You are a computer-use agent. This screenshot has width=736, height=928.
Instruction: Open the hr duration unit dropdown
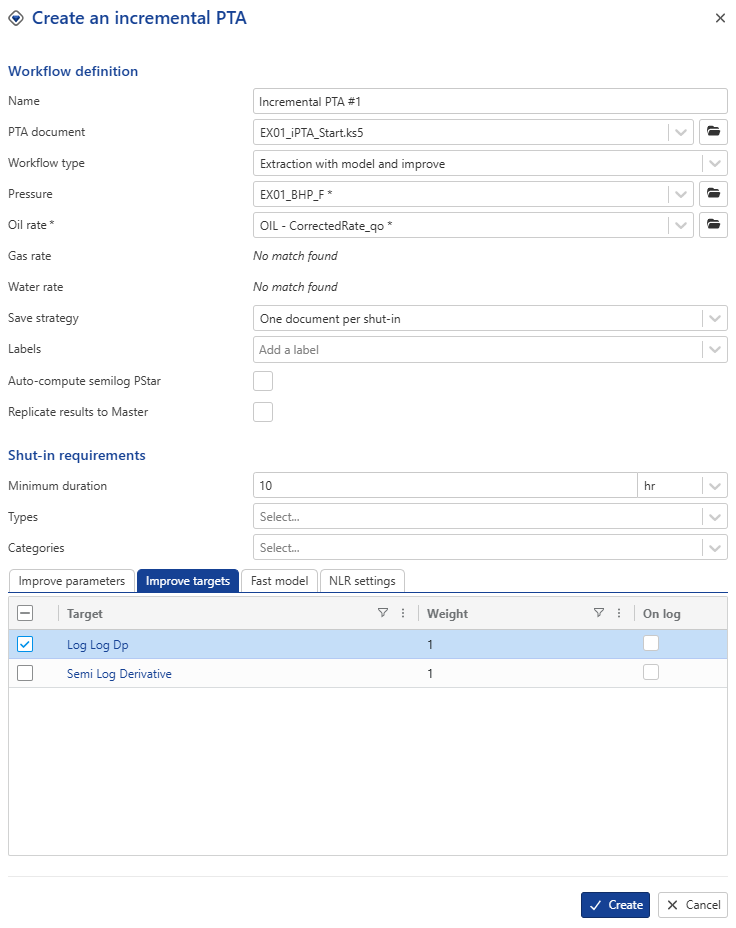pos(714,486)
